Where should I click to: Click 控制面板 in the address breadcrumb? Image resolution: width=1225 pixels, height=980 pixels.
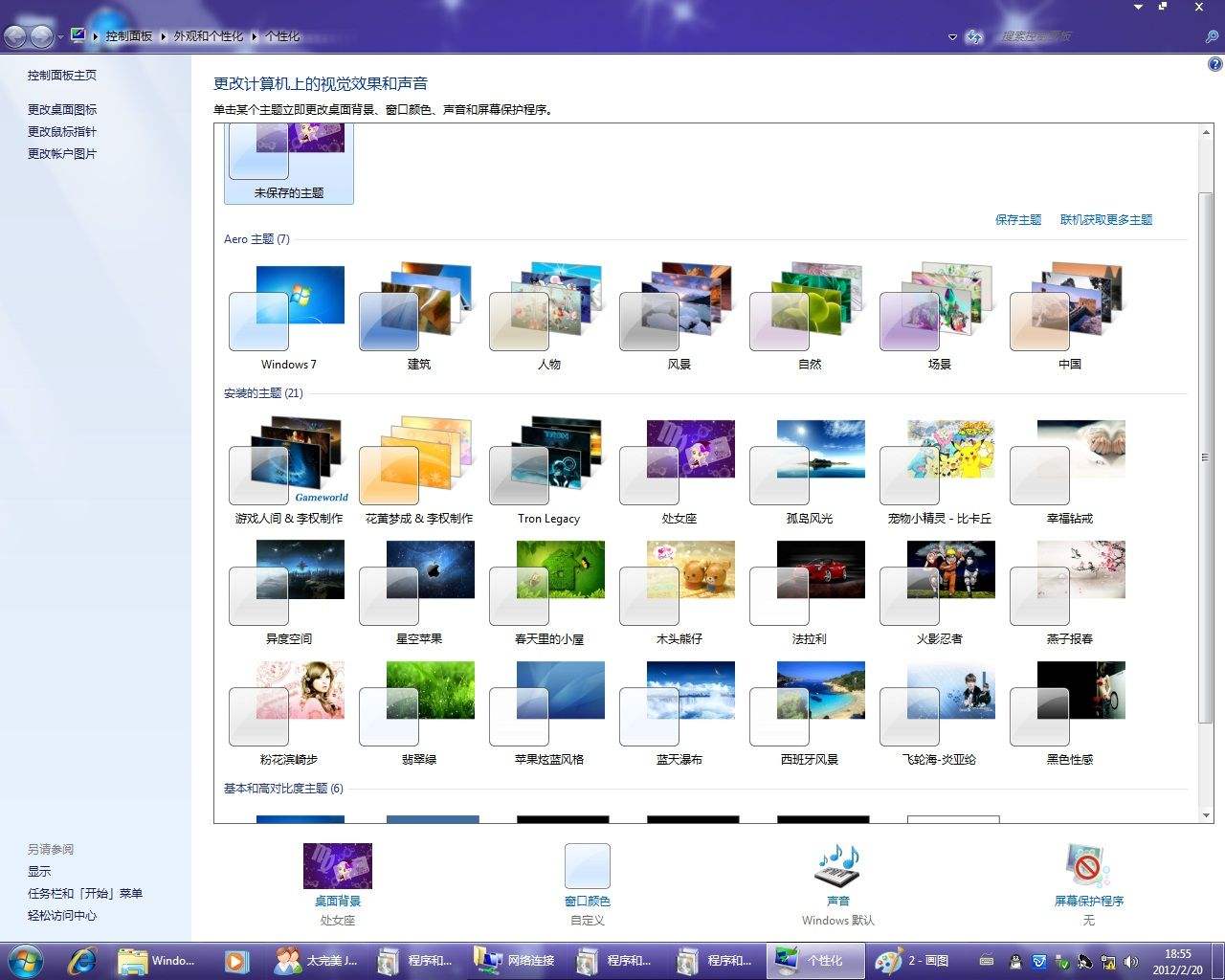click(x=129, y=36)
